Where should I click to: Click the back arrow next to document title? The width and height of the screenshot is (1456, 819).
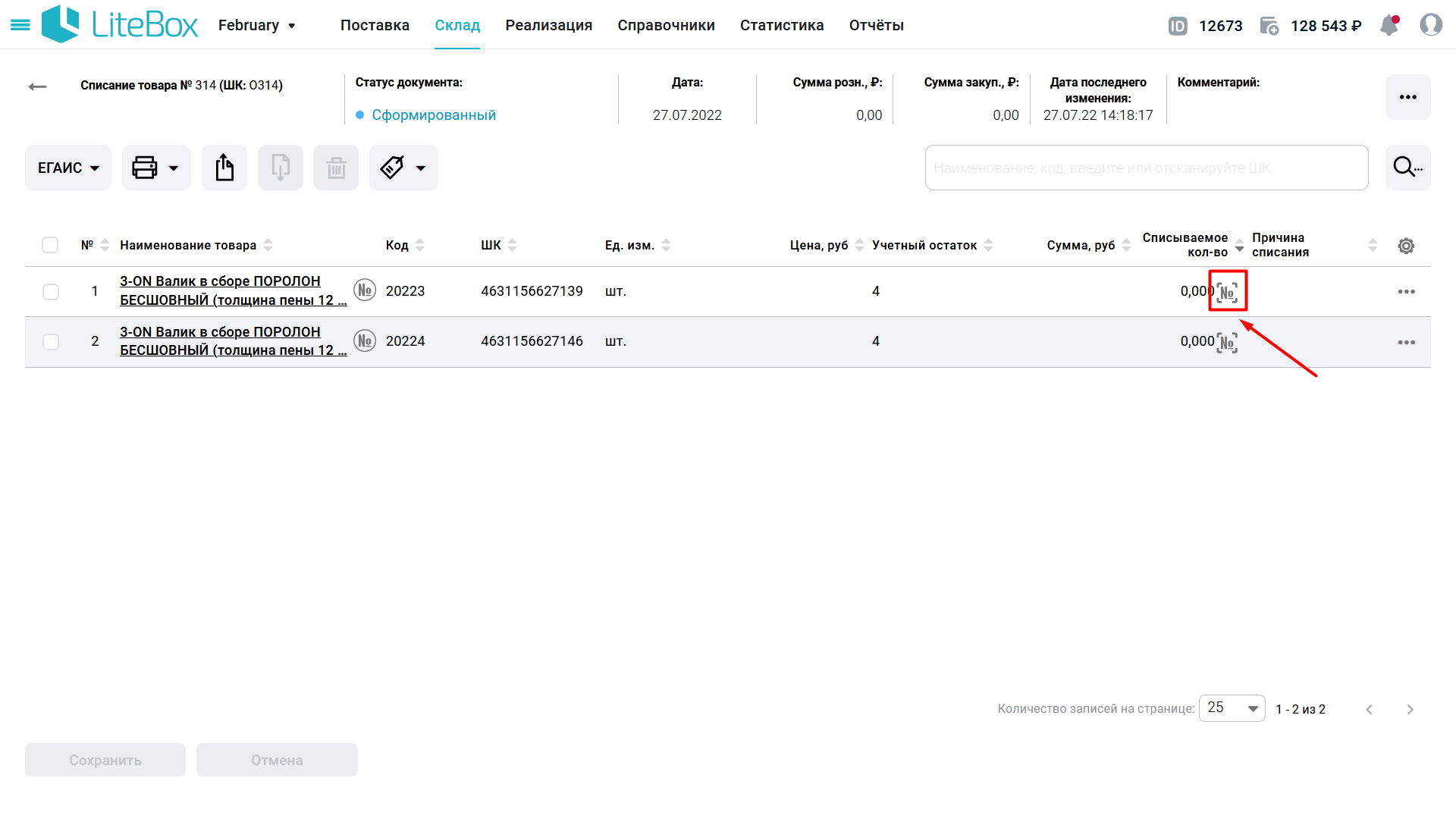tap(37, 86)
